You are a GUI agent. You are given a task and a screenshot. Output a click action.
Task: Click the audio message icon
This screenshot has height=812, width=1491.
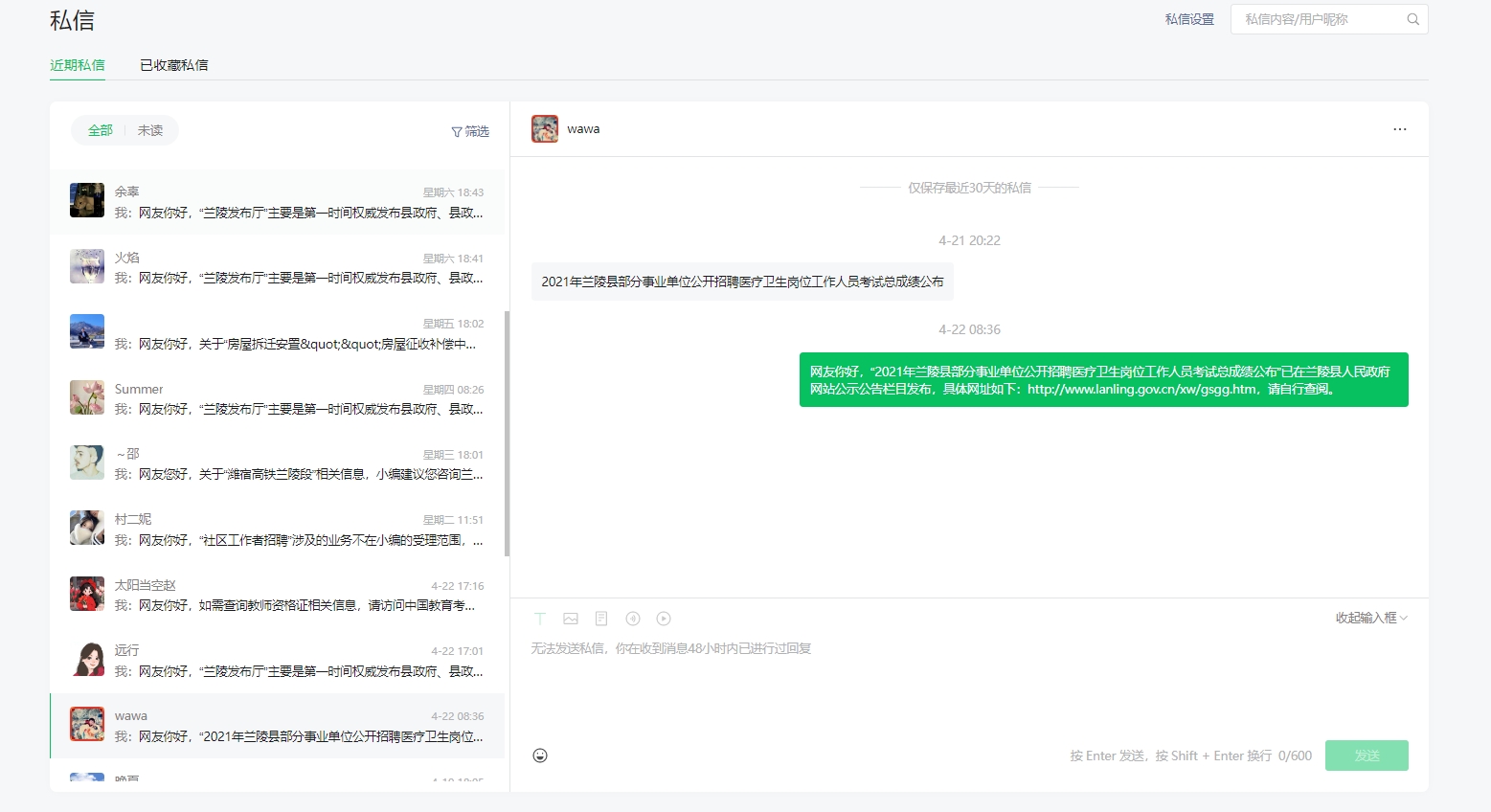(x=633, y=619)
